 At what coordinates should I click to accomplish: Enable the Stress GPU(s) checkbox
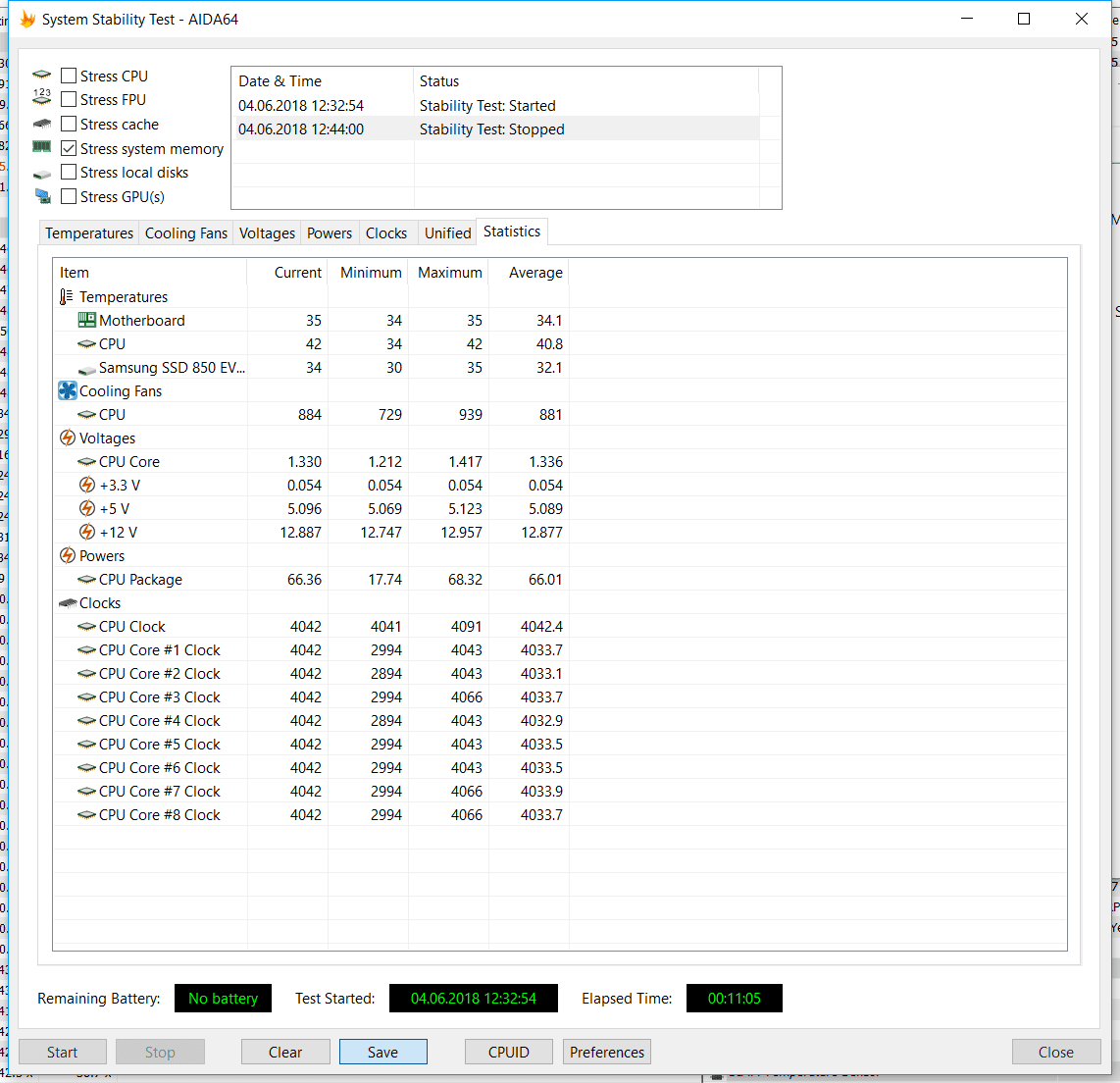(x=69, y=196)
